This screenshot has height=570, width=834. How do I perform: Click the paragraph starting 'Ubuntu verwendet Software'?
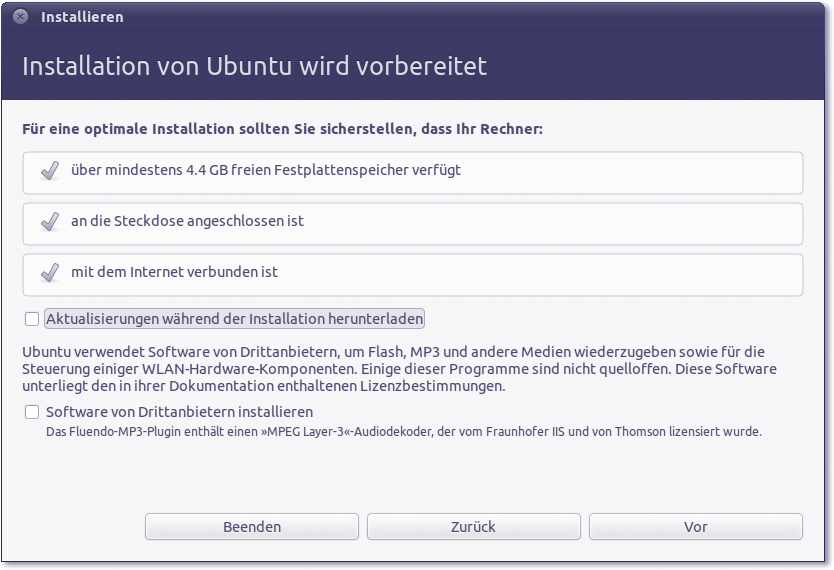click(400, 369)
